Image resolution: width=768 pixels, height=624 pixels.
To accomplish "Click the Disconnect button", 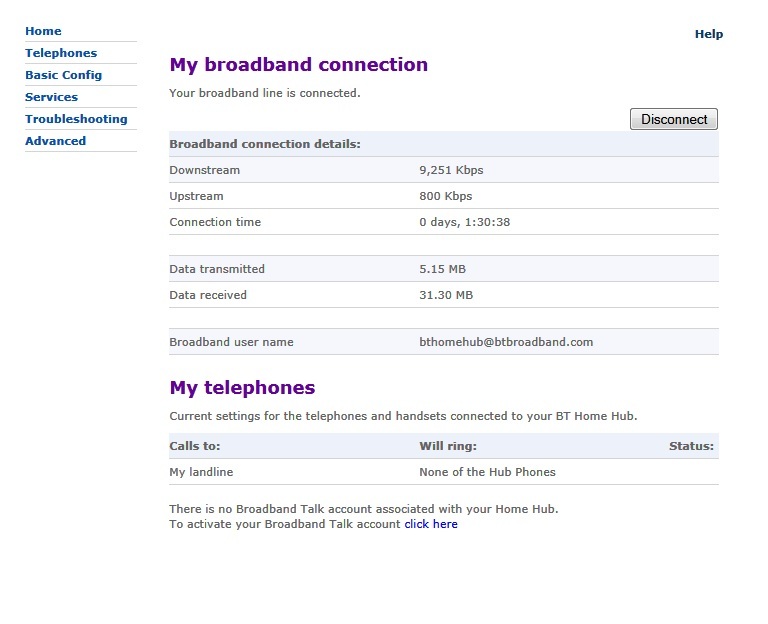I will [x=673, y=119].
